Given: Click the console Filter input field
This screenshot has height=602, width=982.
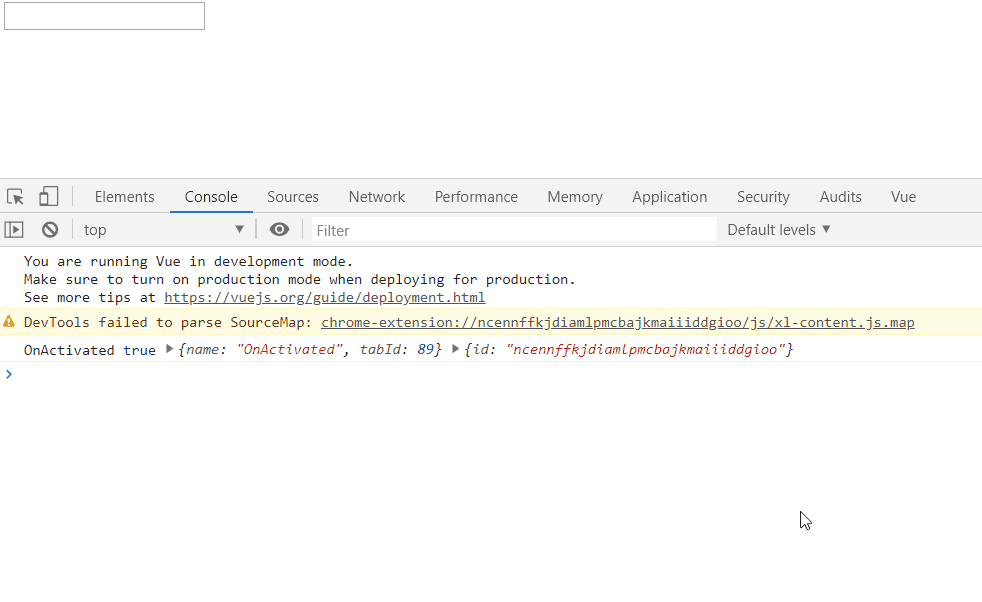Looking at the screenshot, I should click(x=514, y=230).
